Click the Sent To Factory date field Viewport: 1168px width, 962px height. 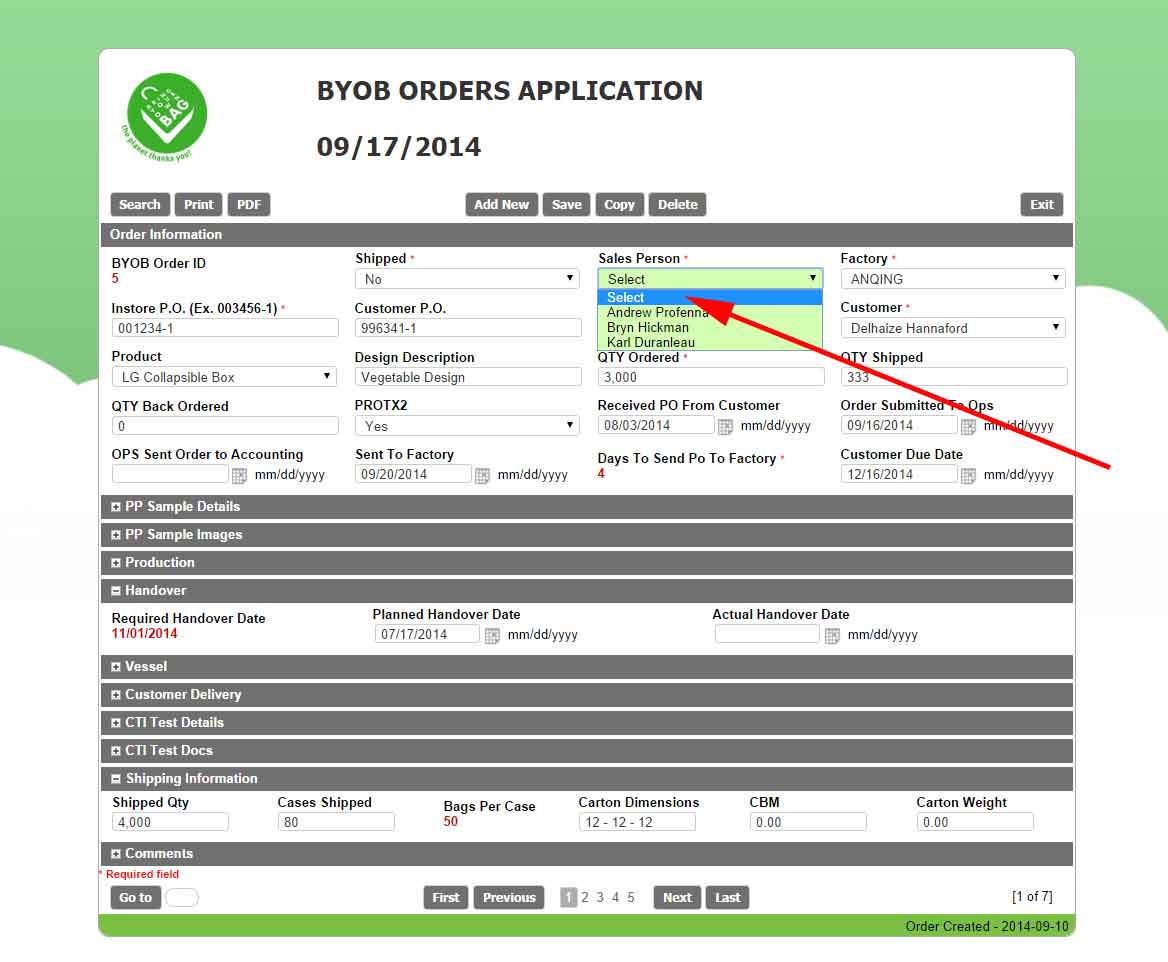point(413,475)
